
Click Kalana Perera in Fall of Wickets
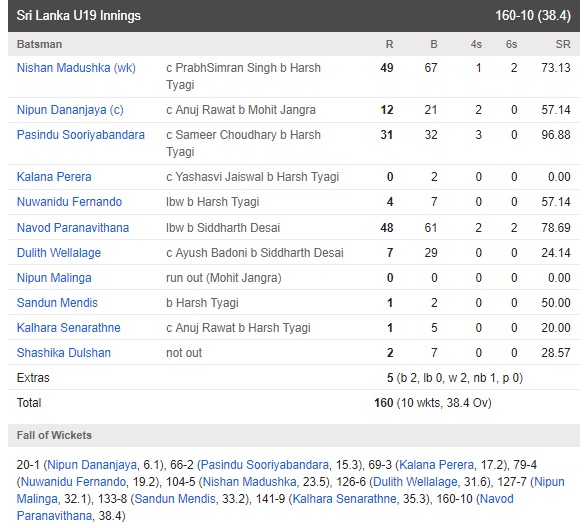tap(437, 465)
